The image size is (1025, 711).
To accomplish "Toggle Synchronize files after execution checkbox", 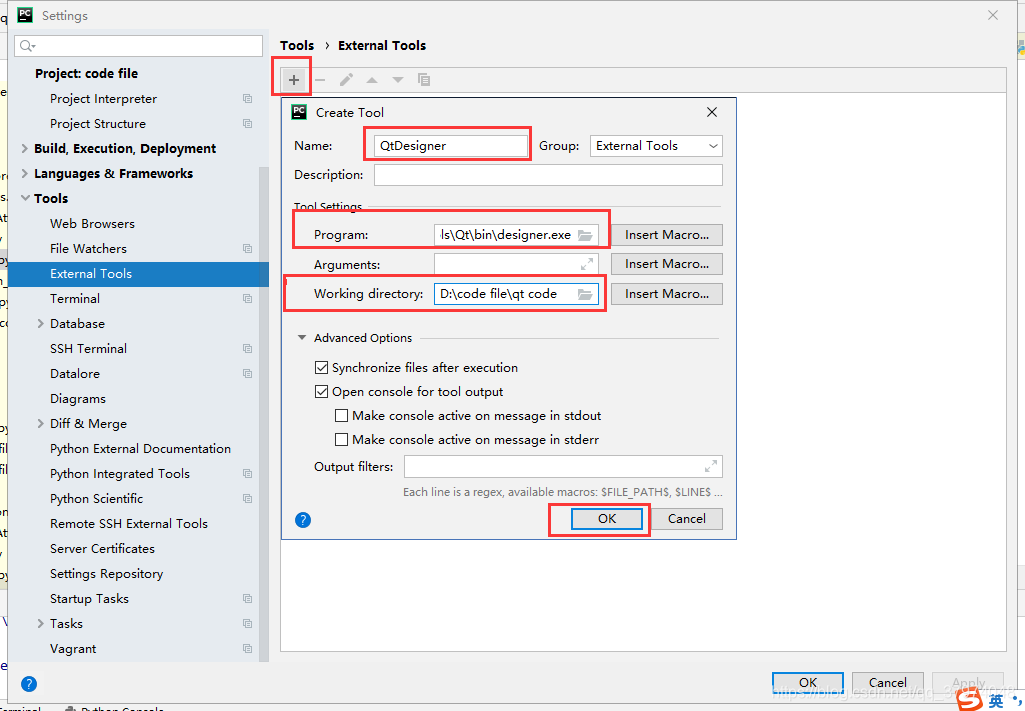I will coord(321,368).
